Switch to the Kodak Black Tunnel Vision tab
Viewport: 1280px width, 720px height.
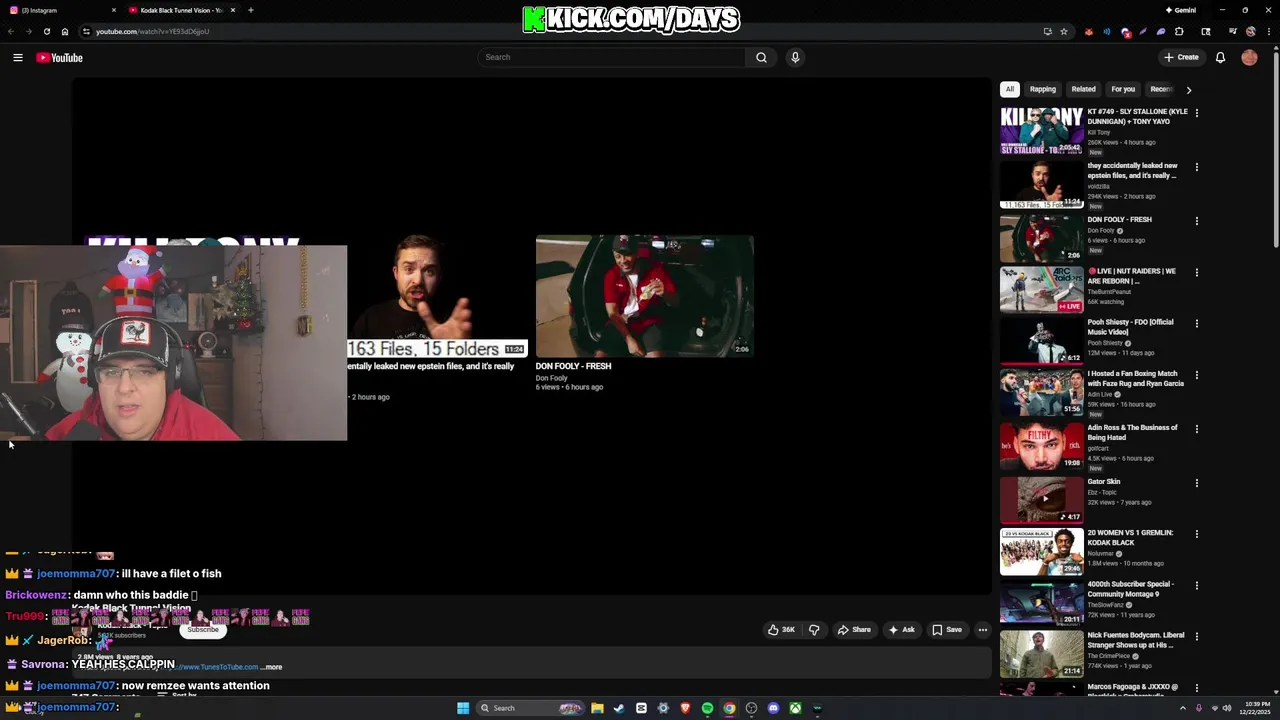point(181,10)
